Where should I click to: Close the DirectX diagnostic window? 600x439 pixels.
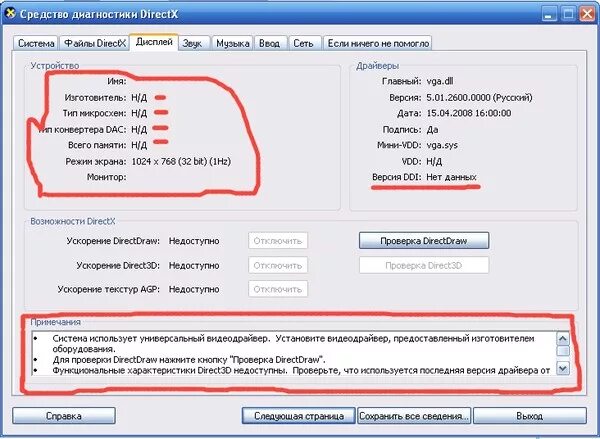(587, 14)
